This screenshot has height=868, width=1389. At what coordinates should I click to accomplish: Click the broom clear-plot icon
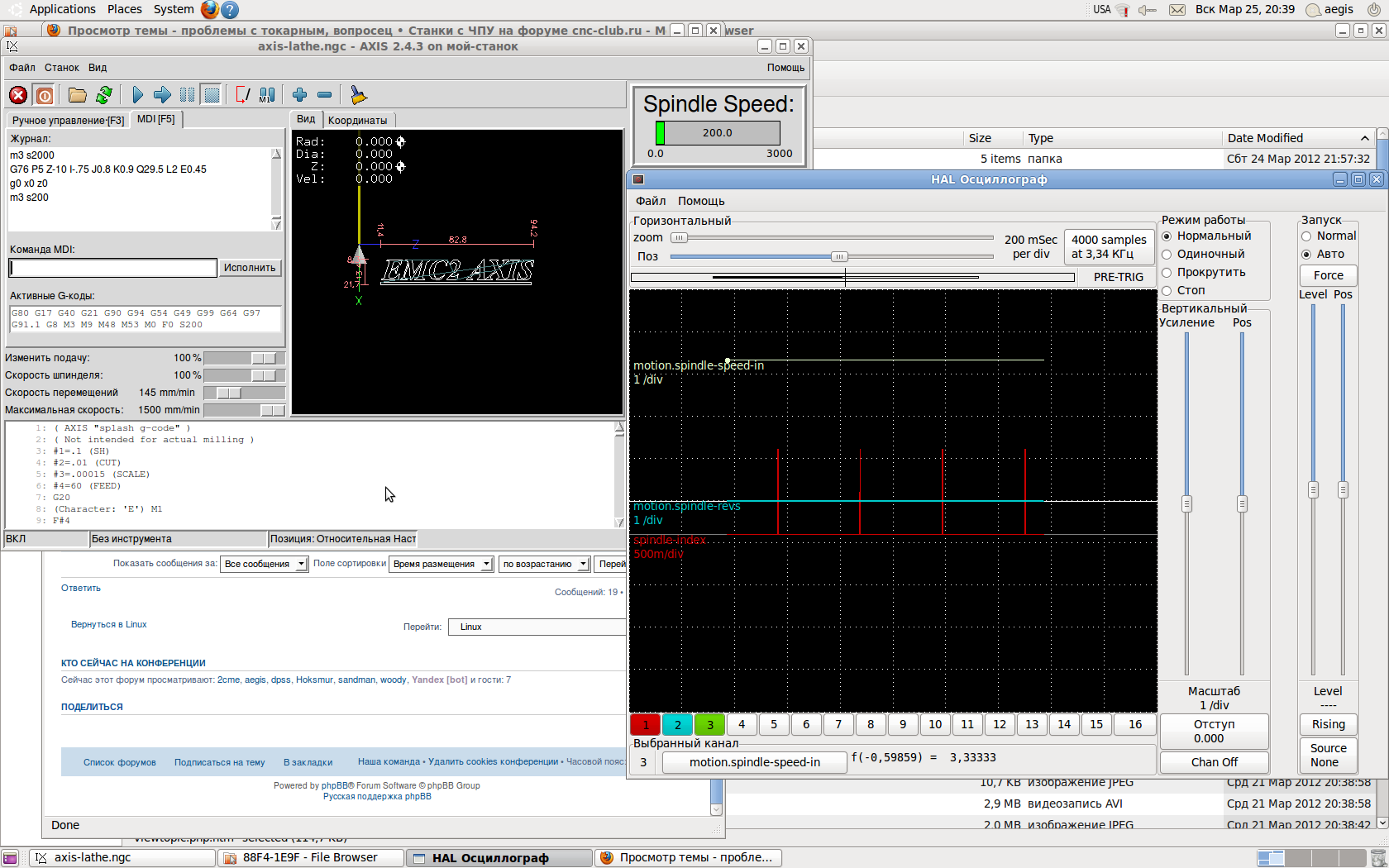[358, 95]
